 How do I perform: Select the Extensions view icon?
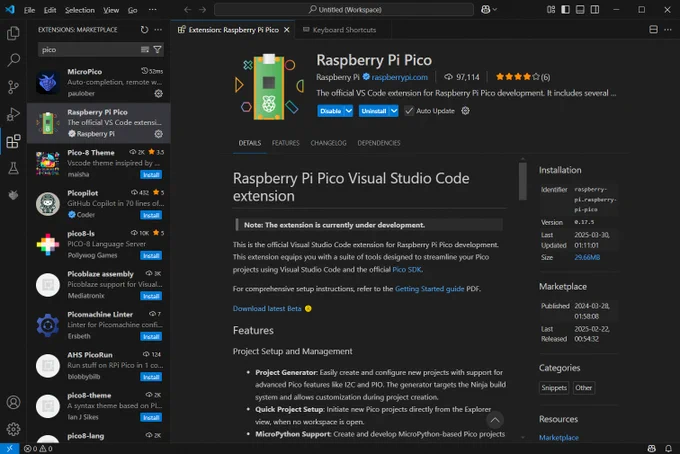(13, 141)
